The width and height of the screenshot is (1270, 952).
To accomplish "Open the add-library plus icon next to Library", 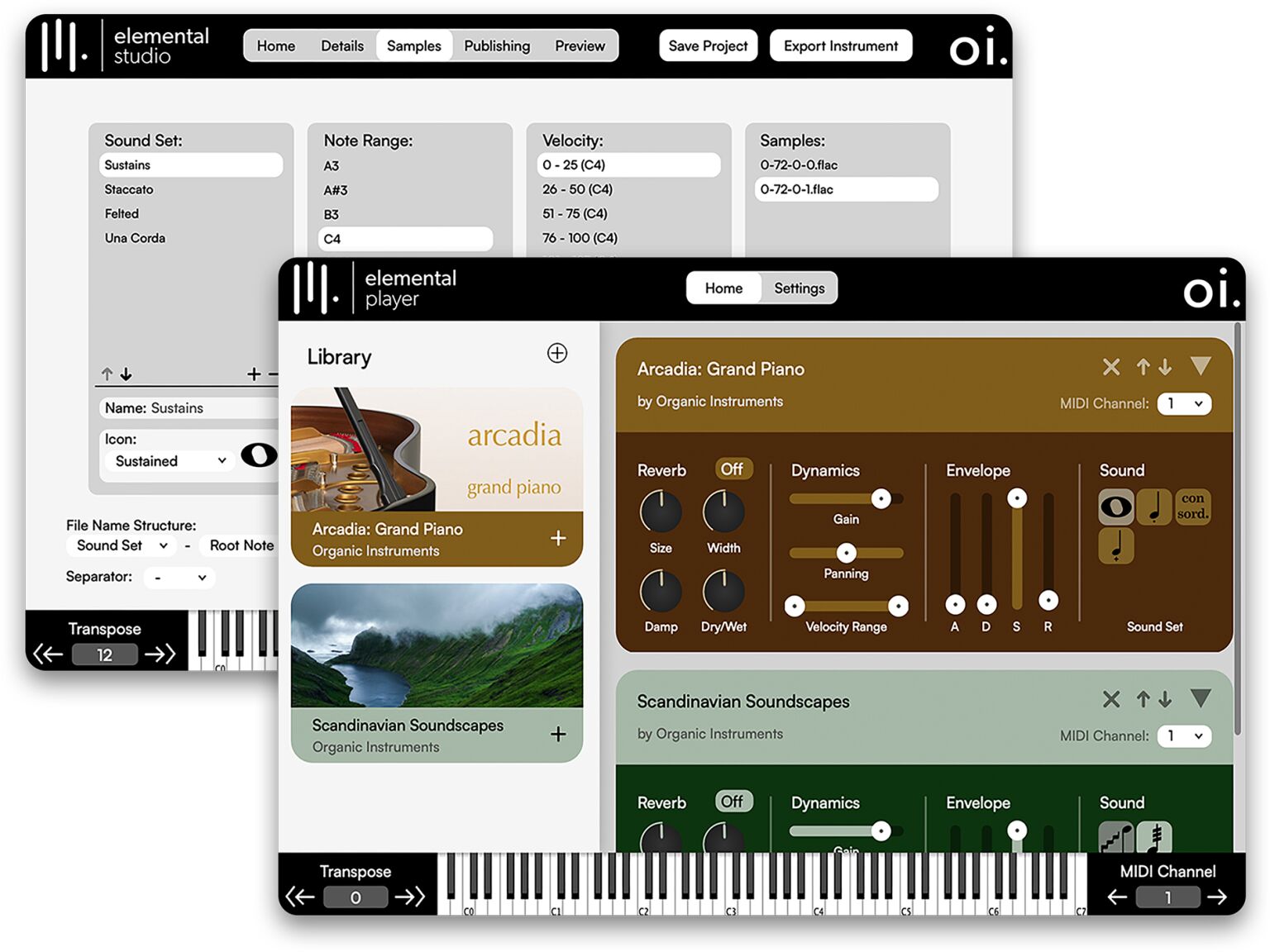I will [557, 354].
